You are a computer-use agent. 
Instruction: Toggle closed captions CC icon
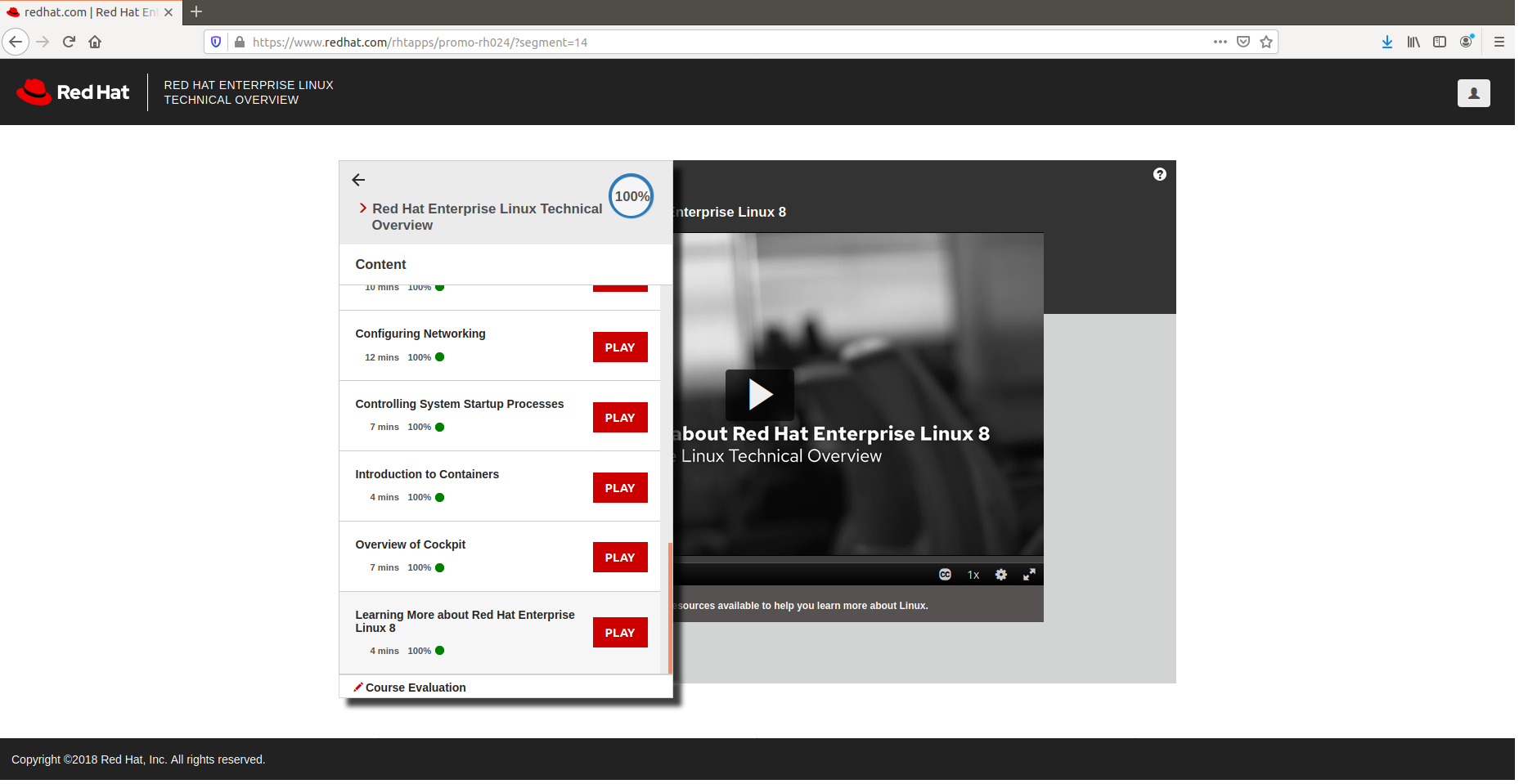coord(945,575)
